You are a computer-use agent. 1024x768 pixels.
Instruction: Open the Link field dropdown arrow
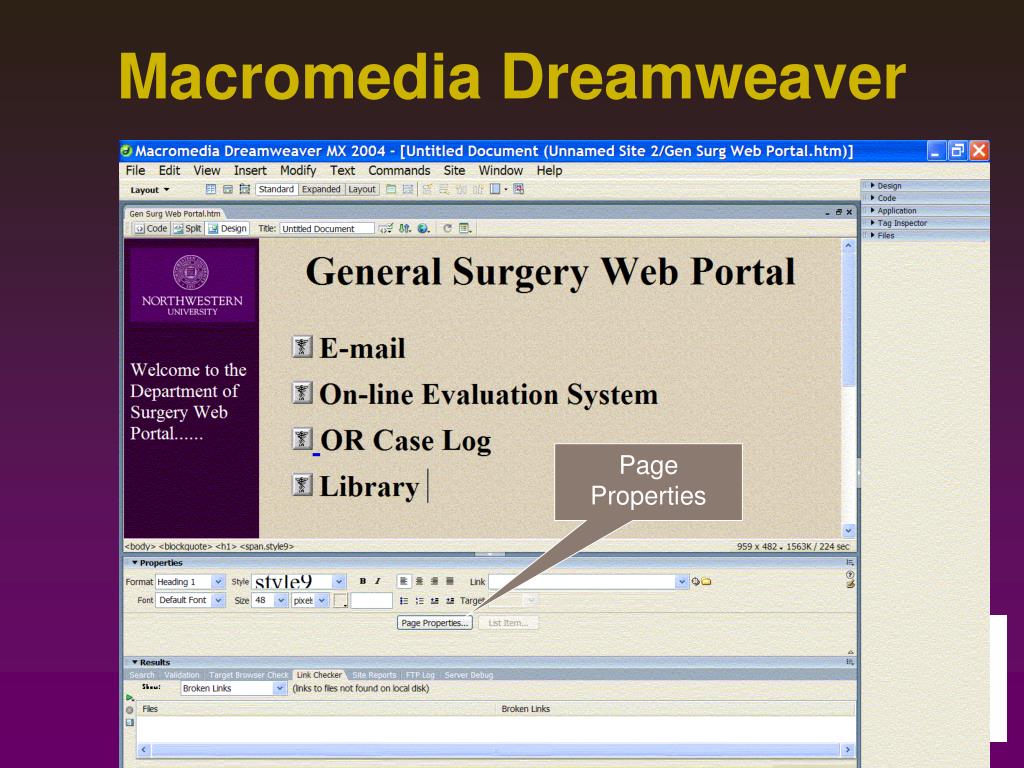click(x=682, y=581)
